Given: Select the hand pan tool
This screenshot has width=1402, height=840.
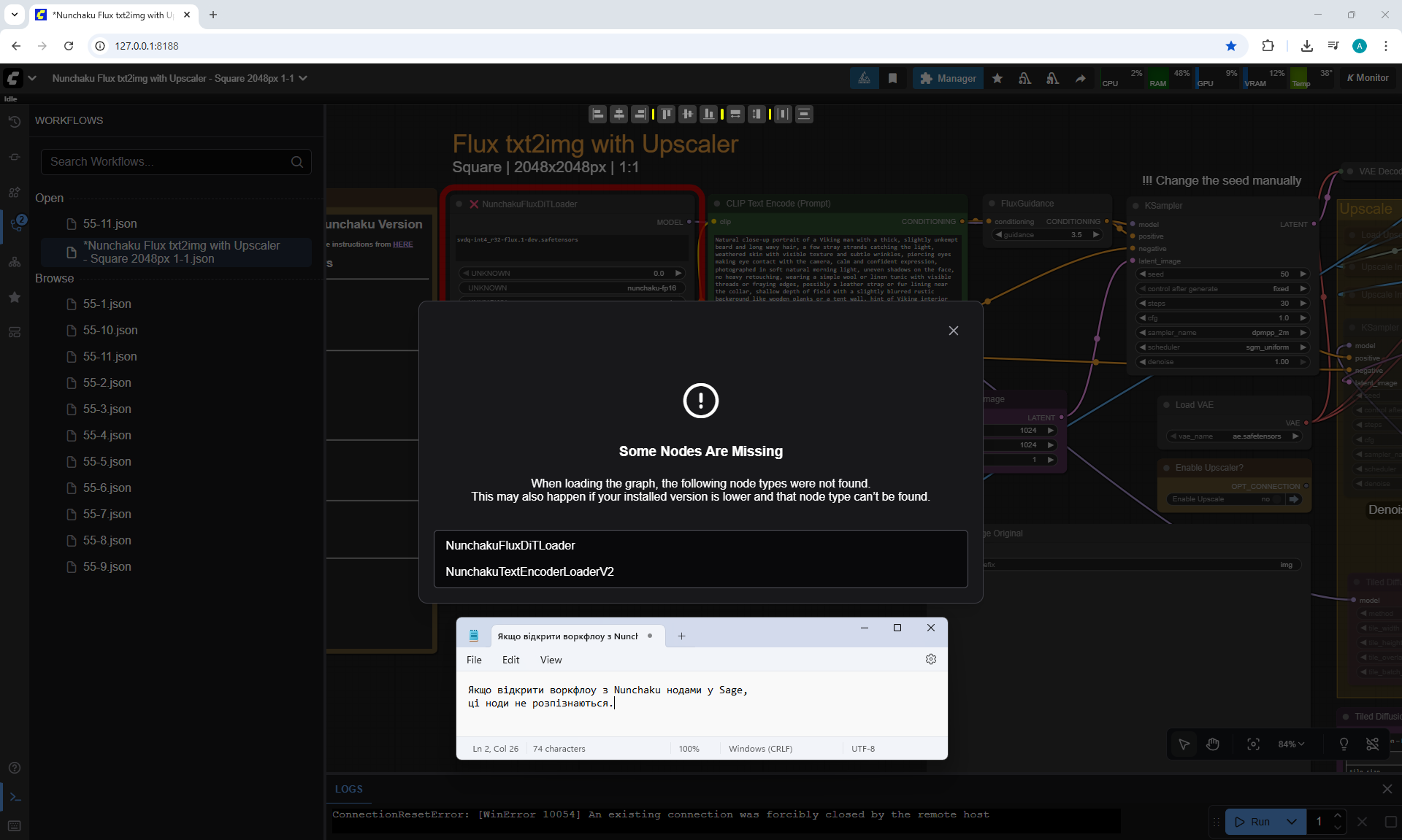Looking at the screenshot, I should (x=1213, y=744).
